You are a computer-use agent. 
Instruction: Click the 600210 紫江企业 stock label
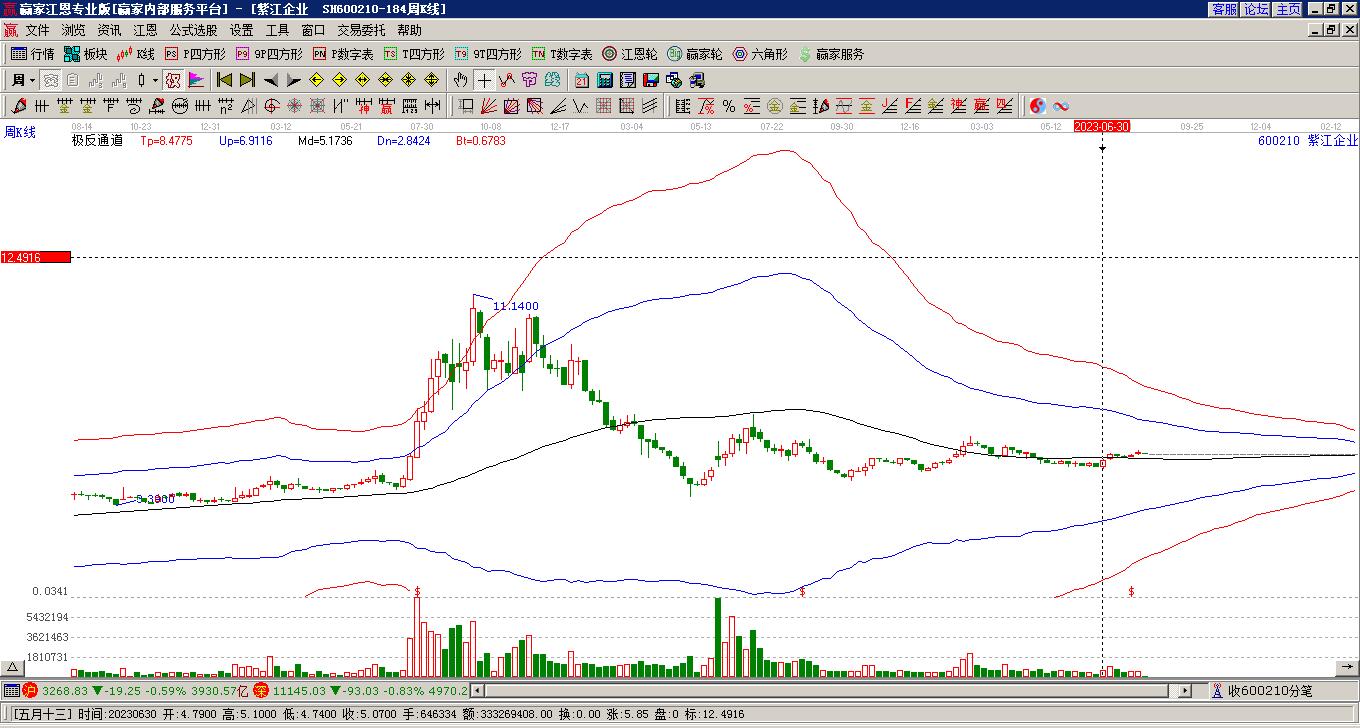tap(1308, 141)
